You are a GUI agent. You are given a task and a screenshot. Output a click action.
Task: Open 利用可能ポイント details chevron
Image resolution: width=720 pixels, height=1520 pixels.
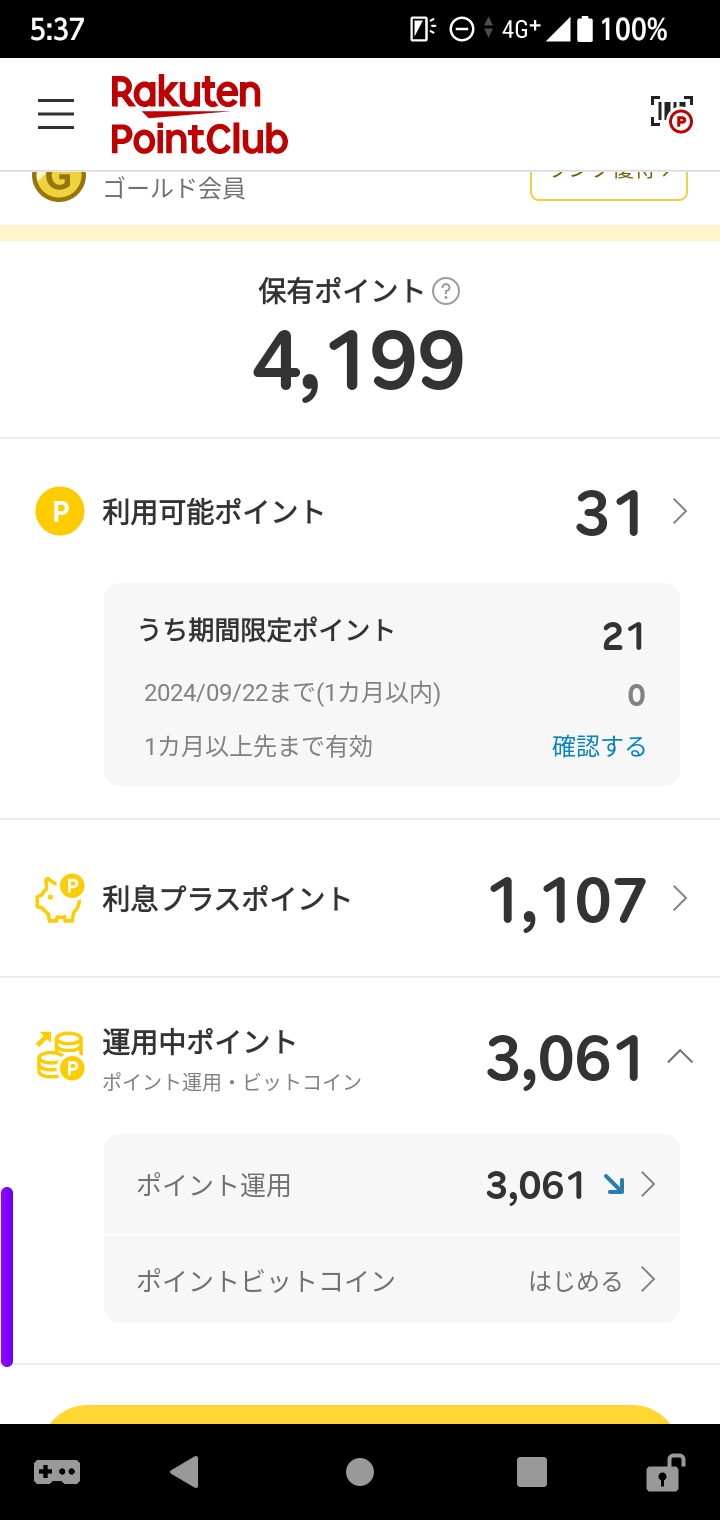tap(680, 512)
